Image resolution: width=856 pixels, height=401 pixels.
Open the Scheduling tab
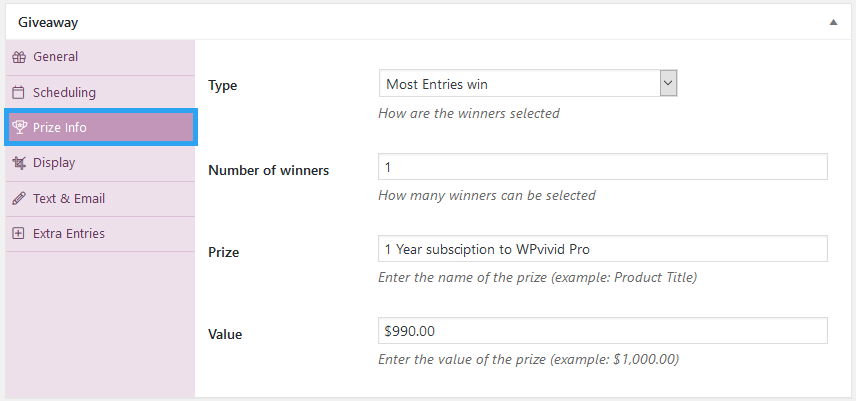(x=100, y=92)
